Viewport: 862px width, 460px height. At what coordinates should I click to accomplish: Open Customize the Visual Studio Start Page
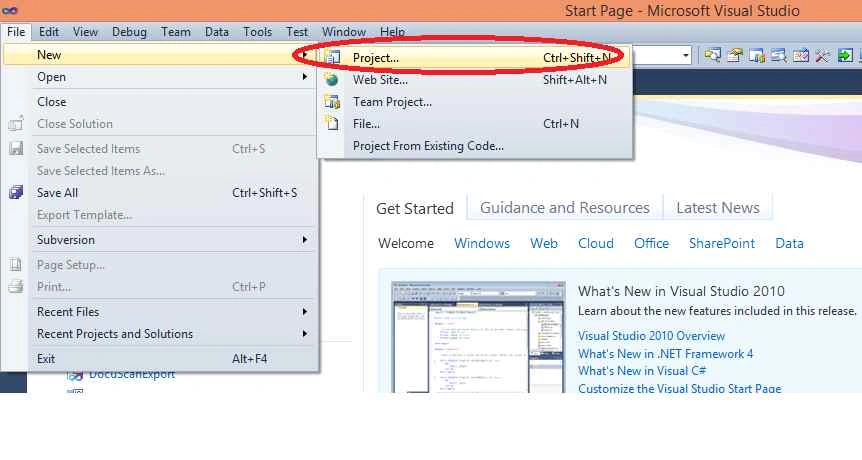click(x=679, y=387)
